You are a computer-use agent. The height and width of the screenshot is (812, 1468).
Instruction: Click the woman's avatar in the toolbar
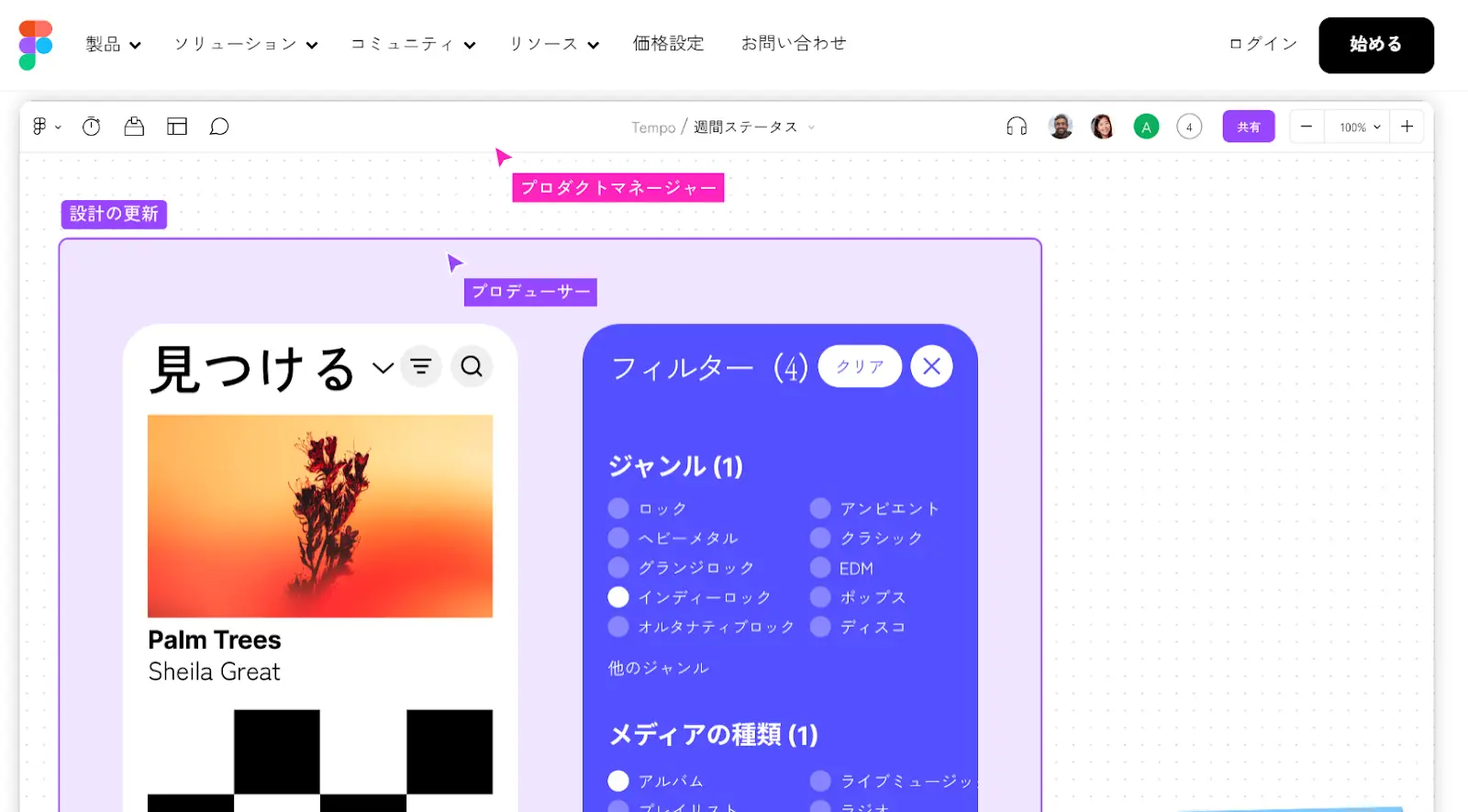click(1103, 127)
